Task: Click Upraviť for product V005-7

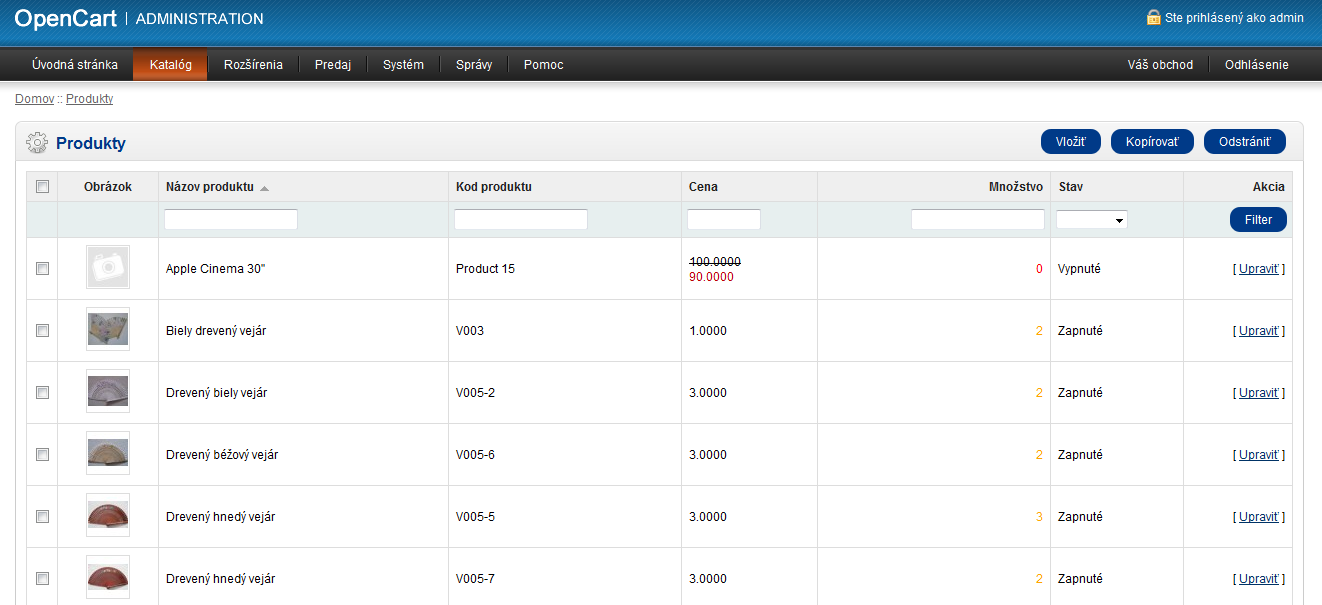Action: [x=1259, y=579]
